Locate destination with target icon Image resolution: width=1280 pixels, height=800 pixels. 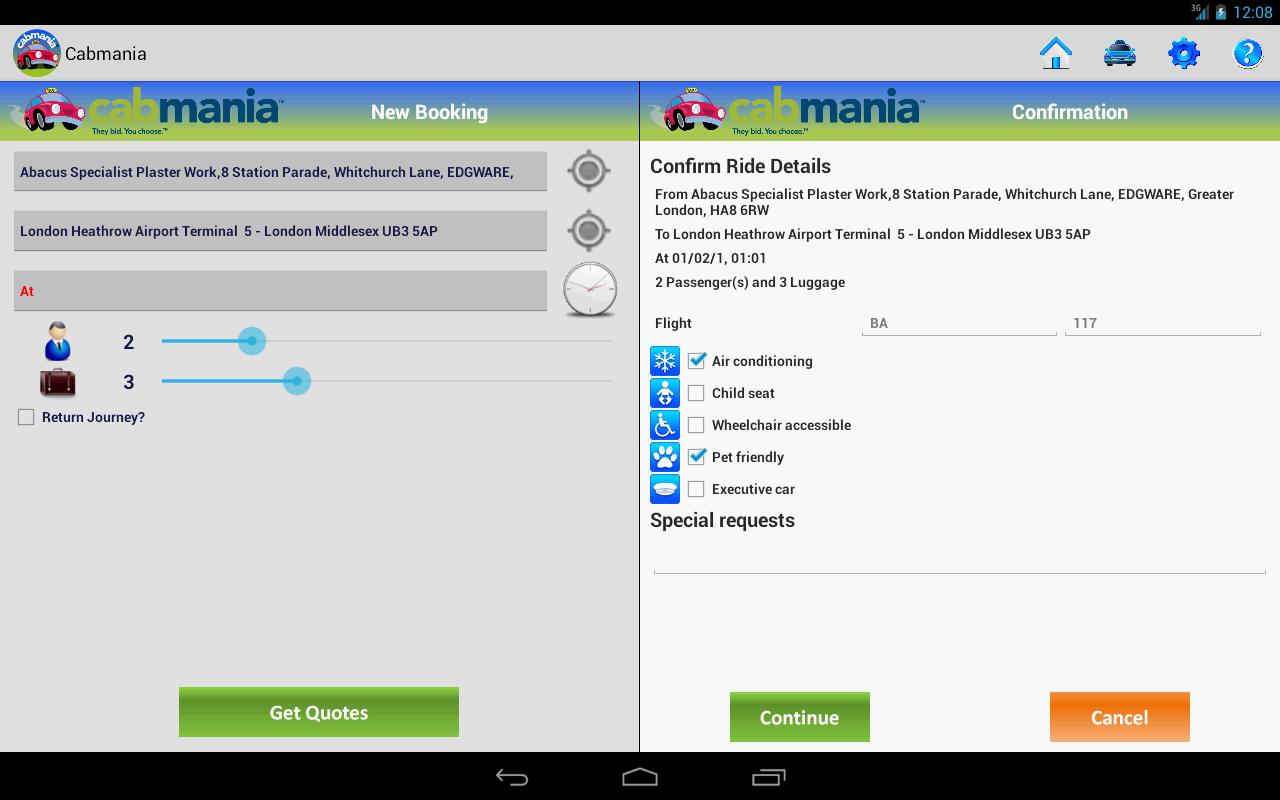coord(589,231)
